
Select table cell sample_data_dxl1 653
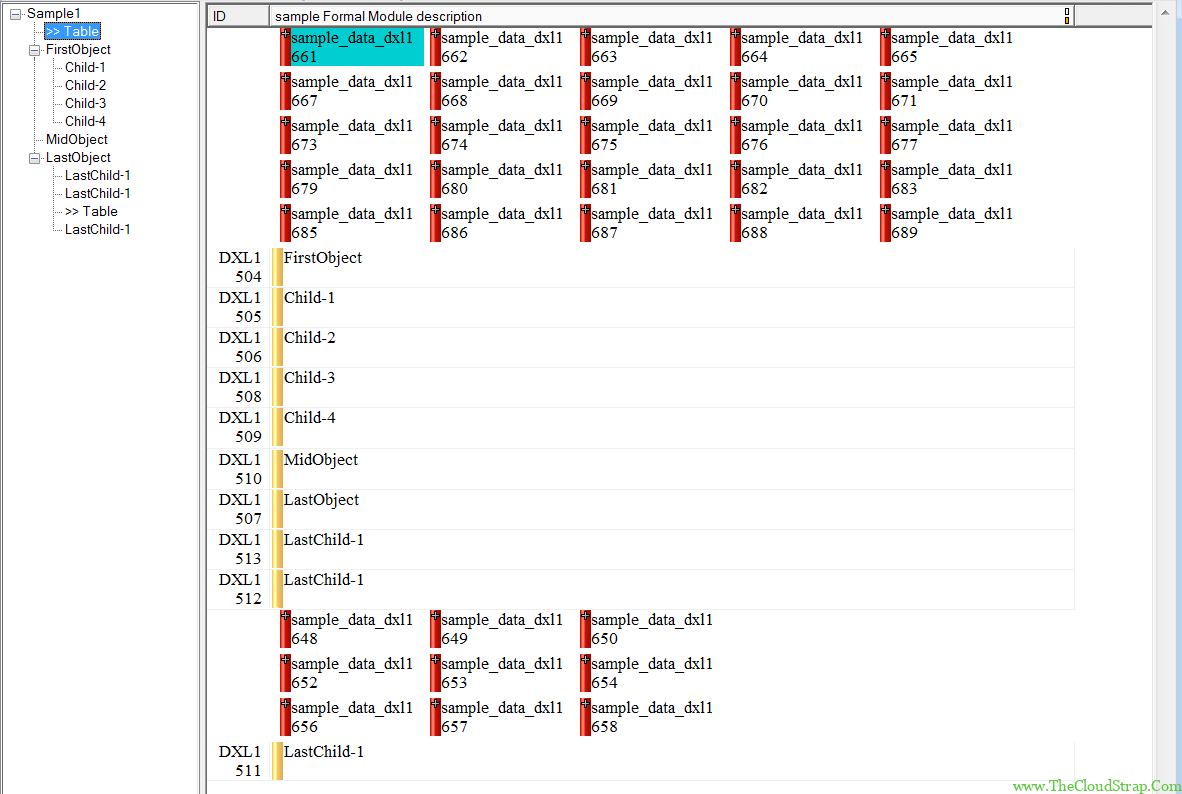coord(502,673)
